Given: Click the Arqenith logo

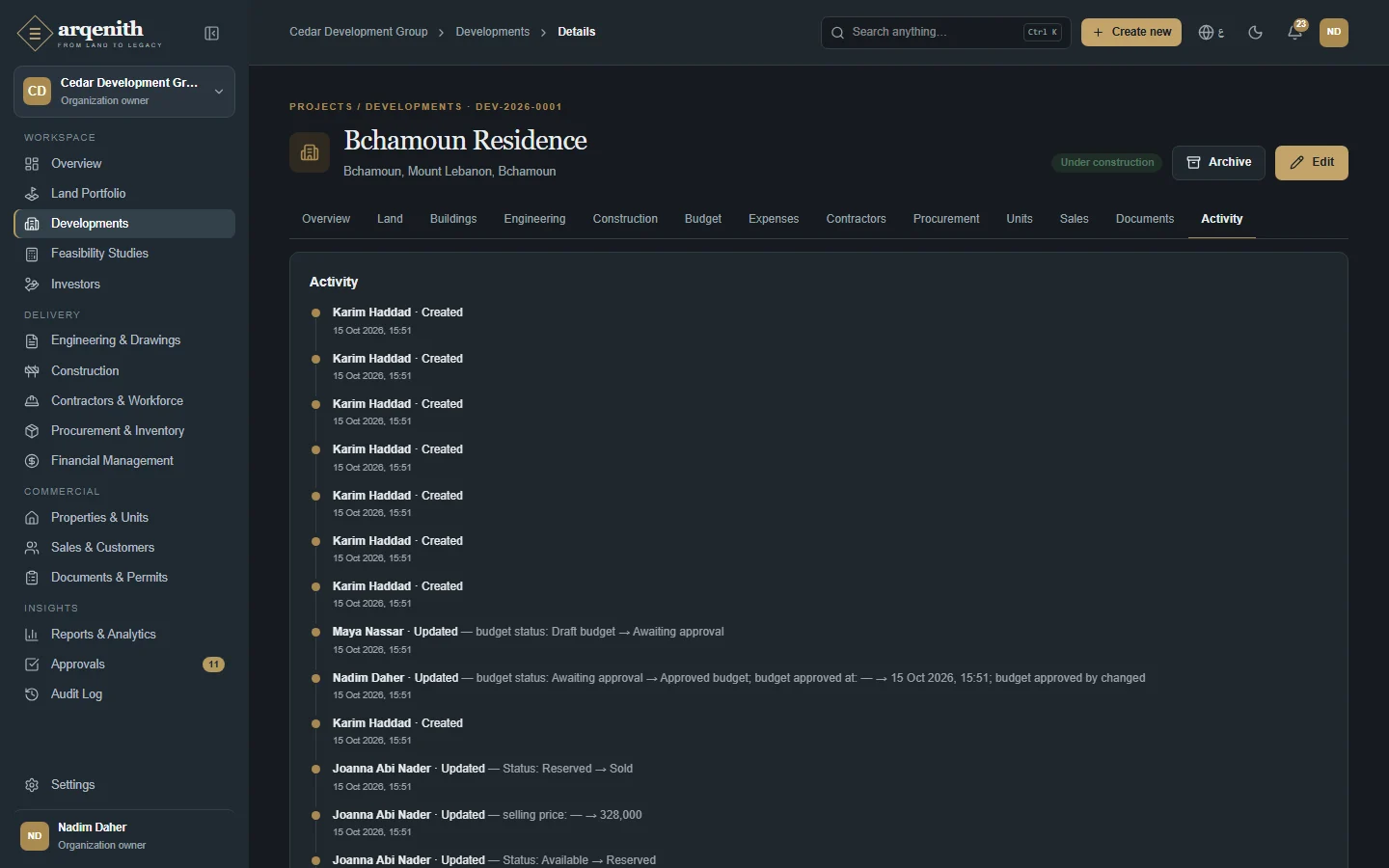Looking at the screenshot, I should click(x=90, y=34).
